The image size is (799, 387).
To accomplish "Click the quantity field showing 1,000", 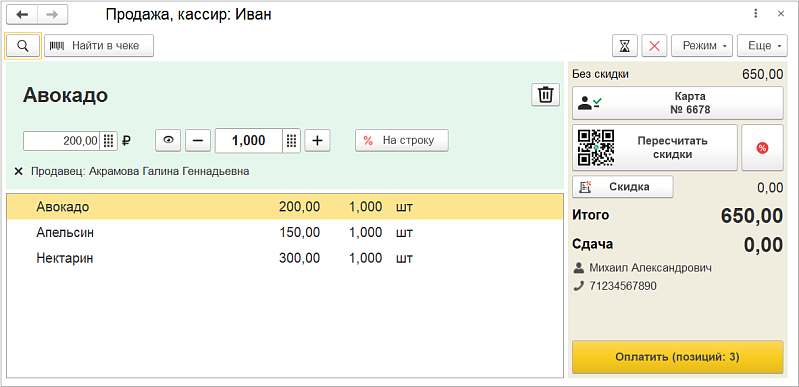I will (x=249, y=141).
